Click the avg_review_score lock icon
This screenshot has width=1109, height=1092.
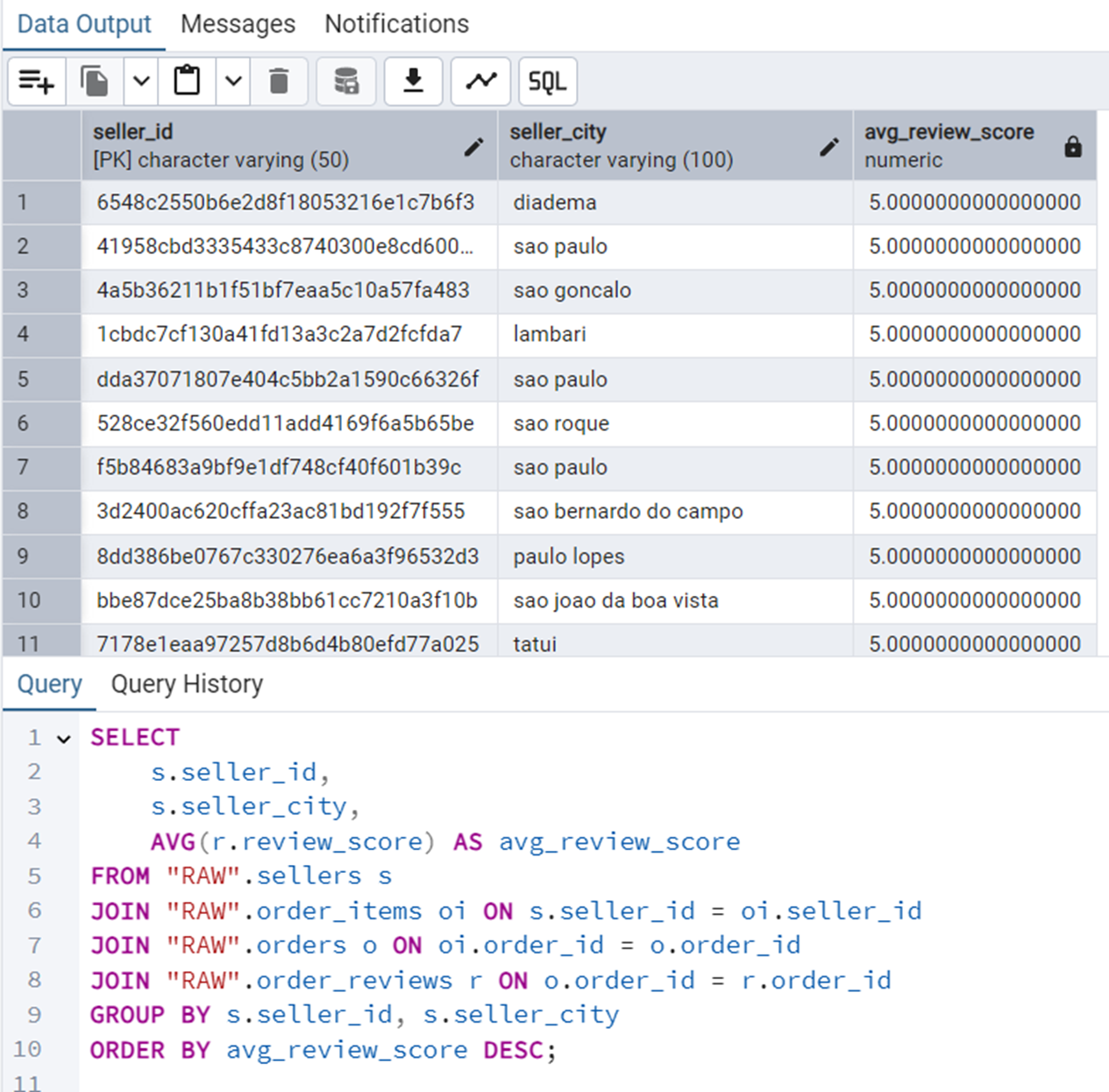pos(1072,146)
